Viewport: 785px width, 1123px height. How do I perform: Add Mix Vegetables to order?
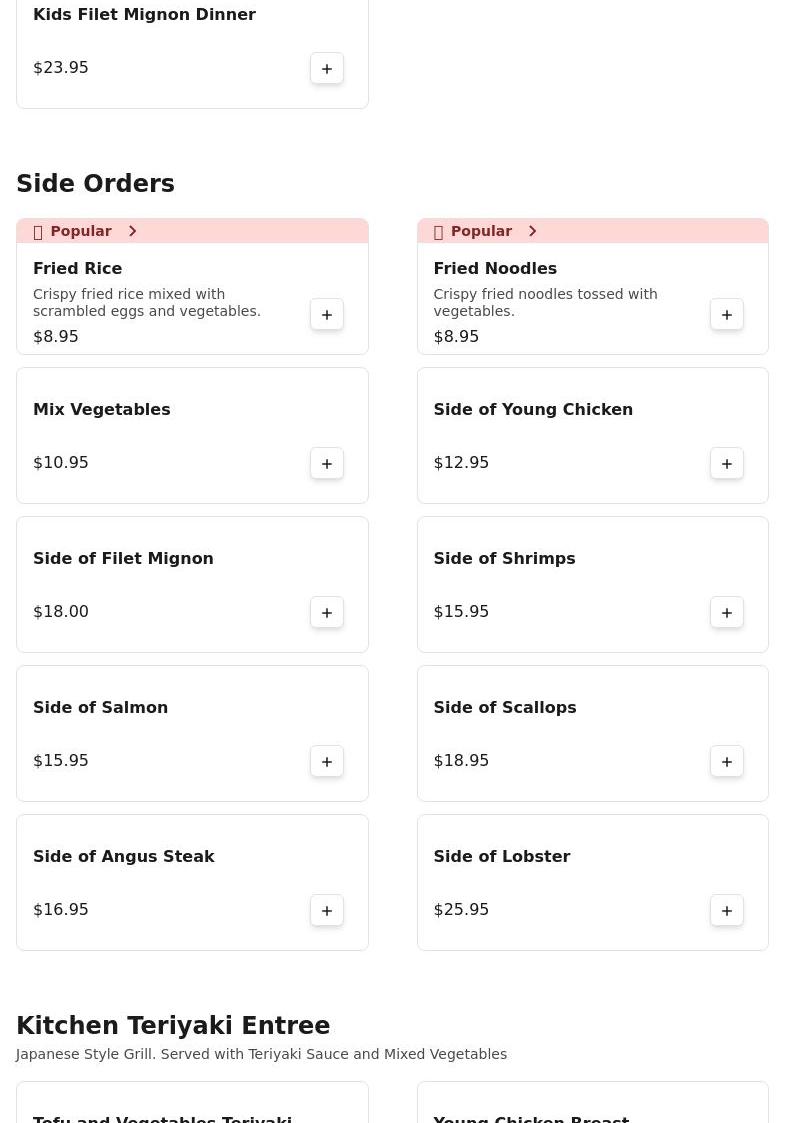tap(327, 463)
